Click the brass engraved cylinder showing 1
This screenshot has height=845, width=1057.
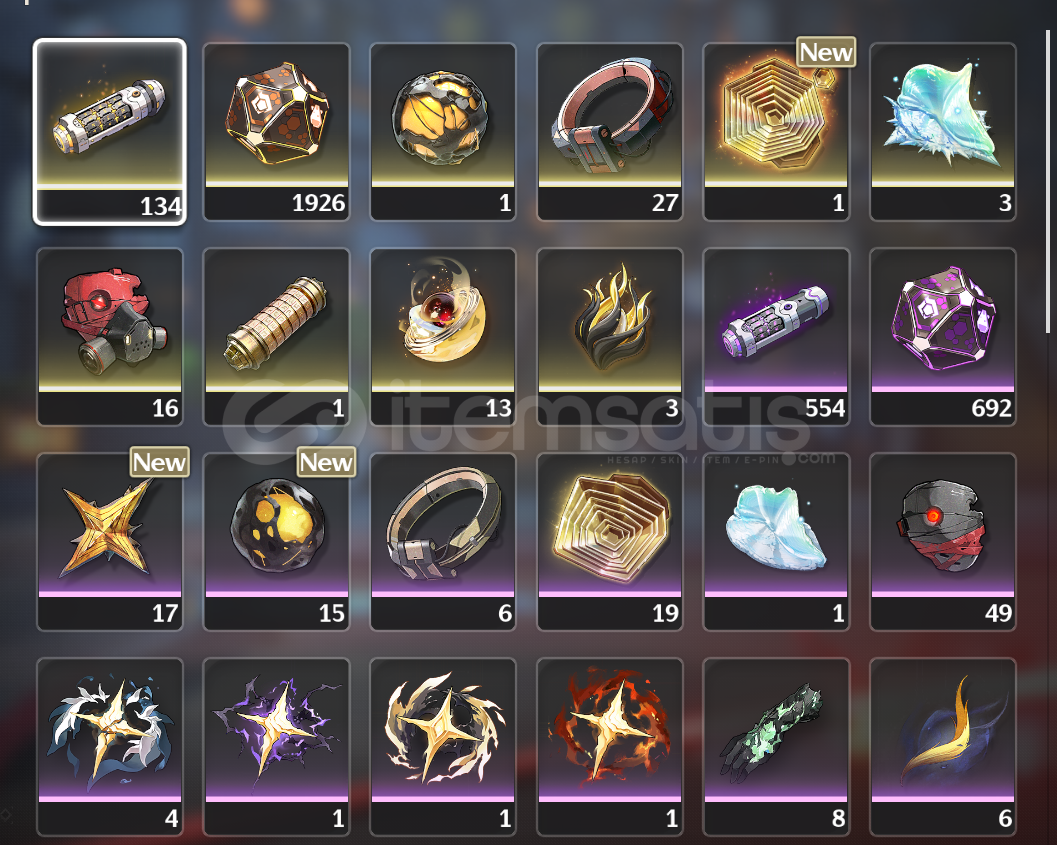coord(276,337)
